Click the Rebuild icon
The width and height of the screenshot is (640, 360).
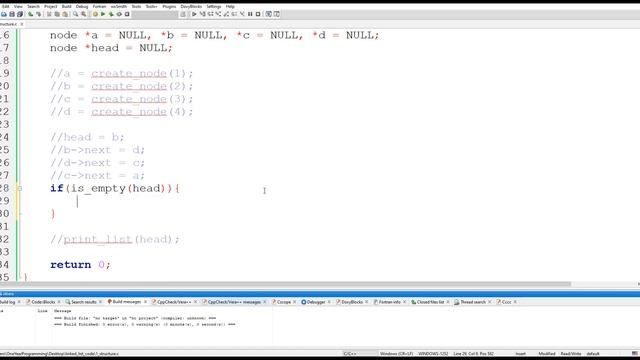click(x=119, y=14)
